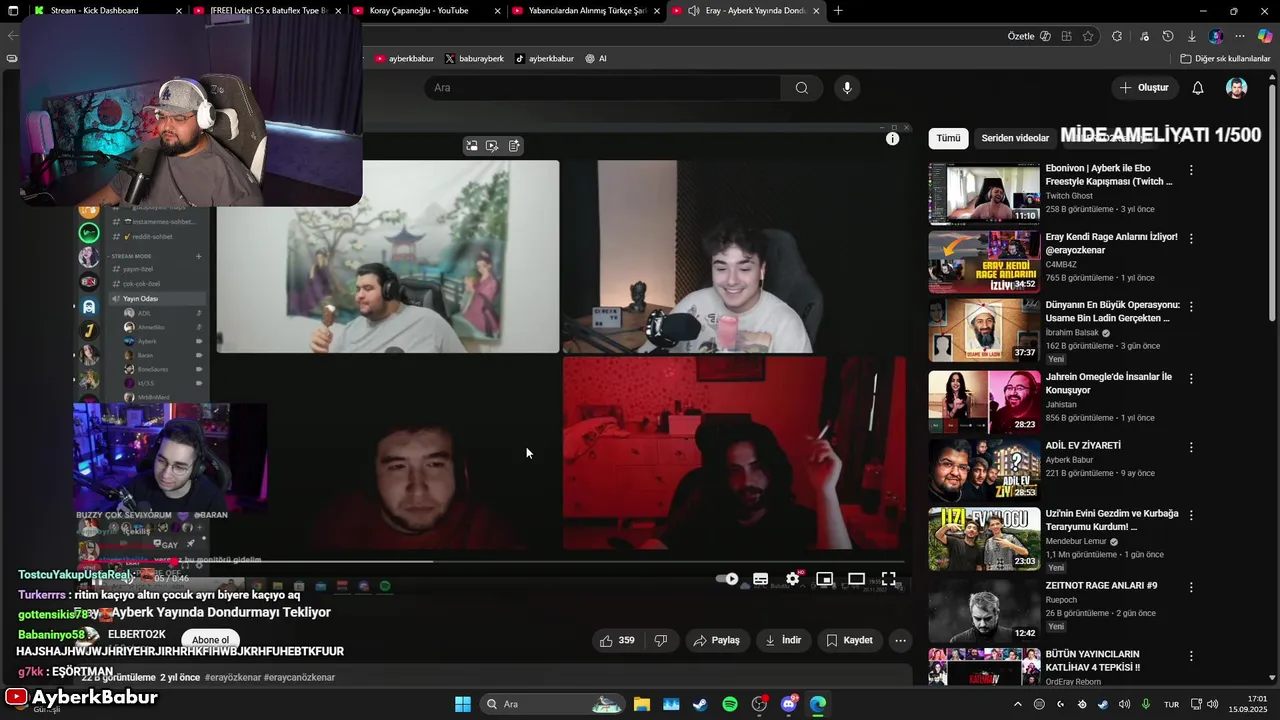Open Windows Start menu

(x=462, y=704)
